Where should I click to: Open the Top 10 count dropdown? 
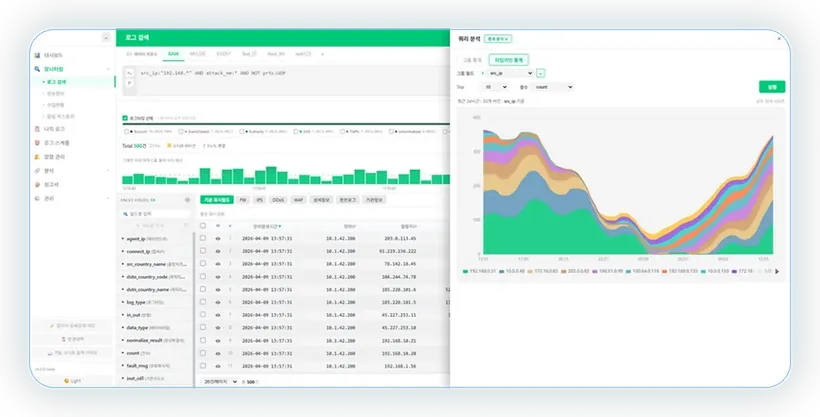click(x=493, y=87)
